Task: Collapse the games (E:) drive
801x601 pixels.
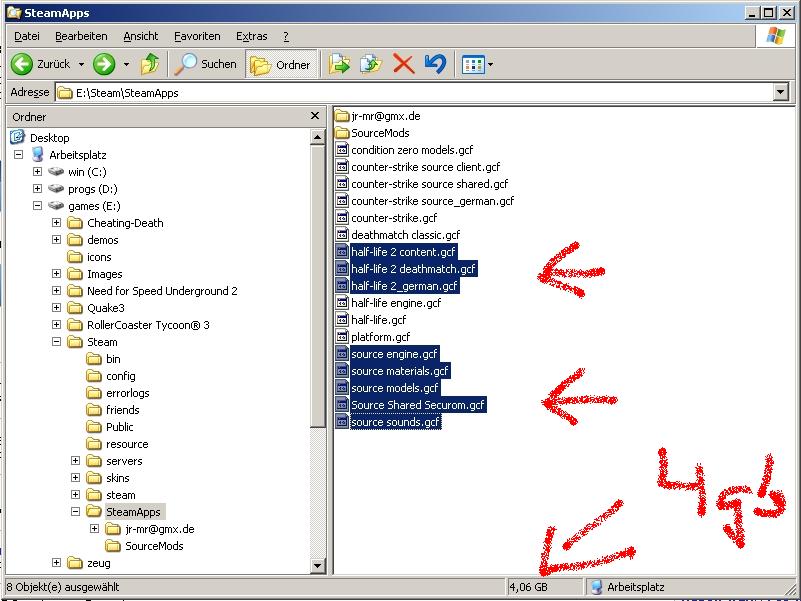Action: (x=37, y=205)
